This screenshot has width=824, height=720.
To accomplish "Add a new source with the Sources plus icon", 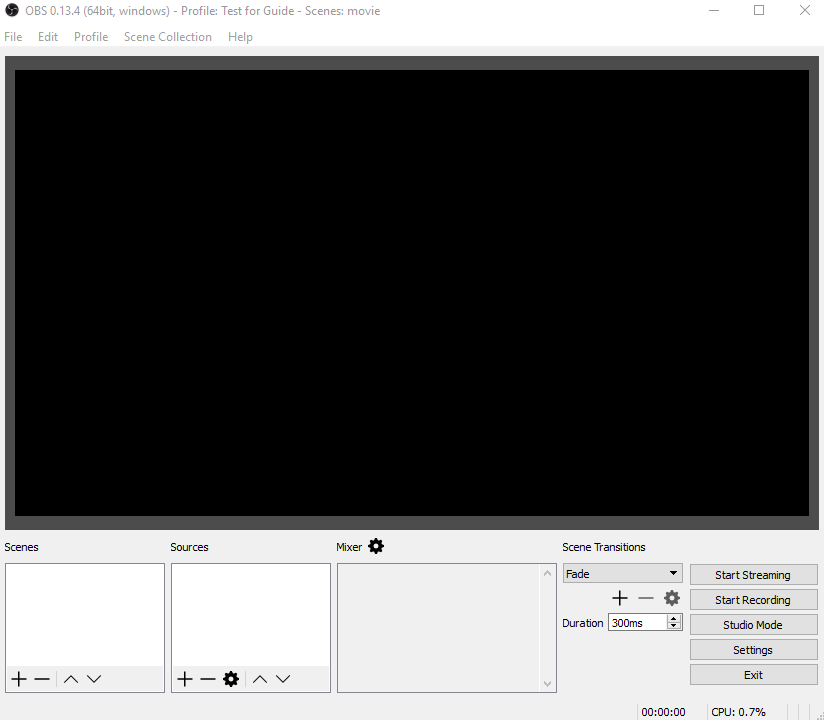I will 184,679.
